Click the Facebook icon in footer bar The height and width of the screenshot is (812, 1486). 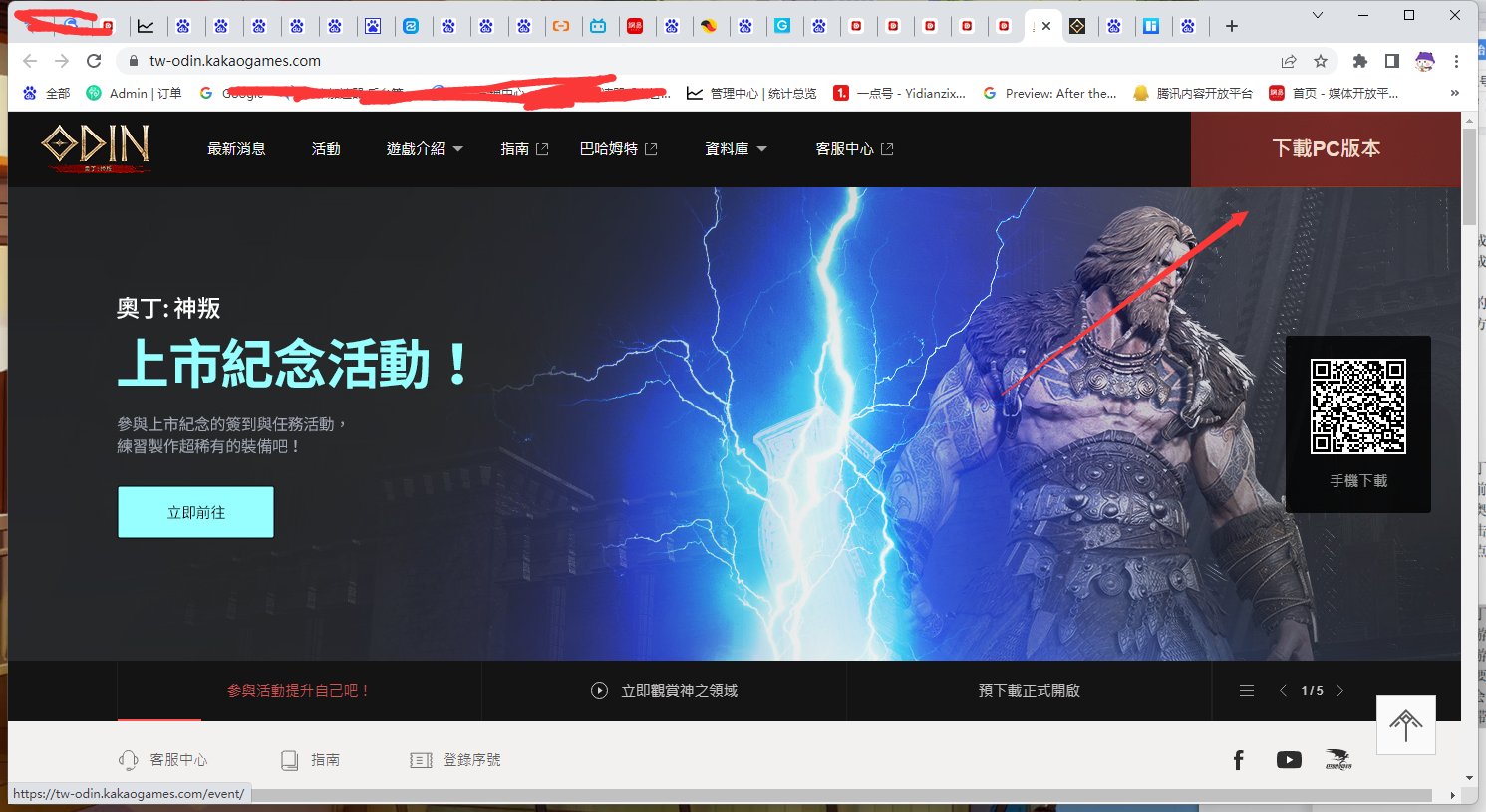coord(1238,760)
